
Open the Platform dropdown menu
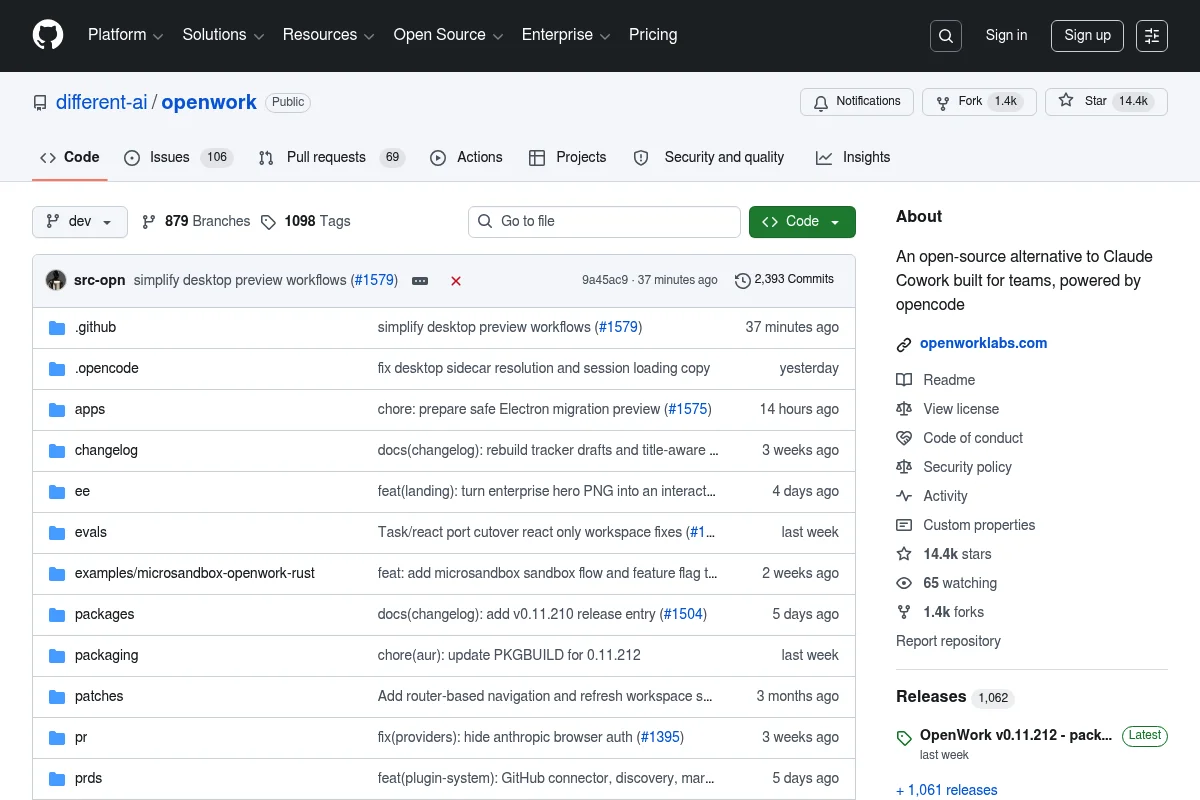pyautogui.click(x=125, y=35)
